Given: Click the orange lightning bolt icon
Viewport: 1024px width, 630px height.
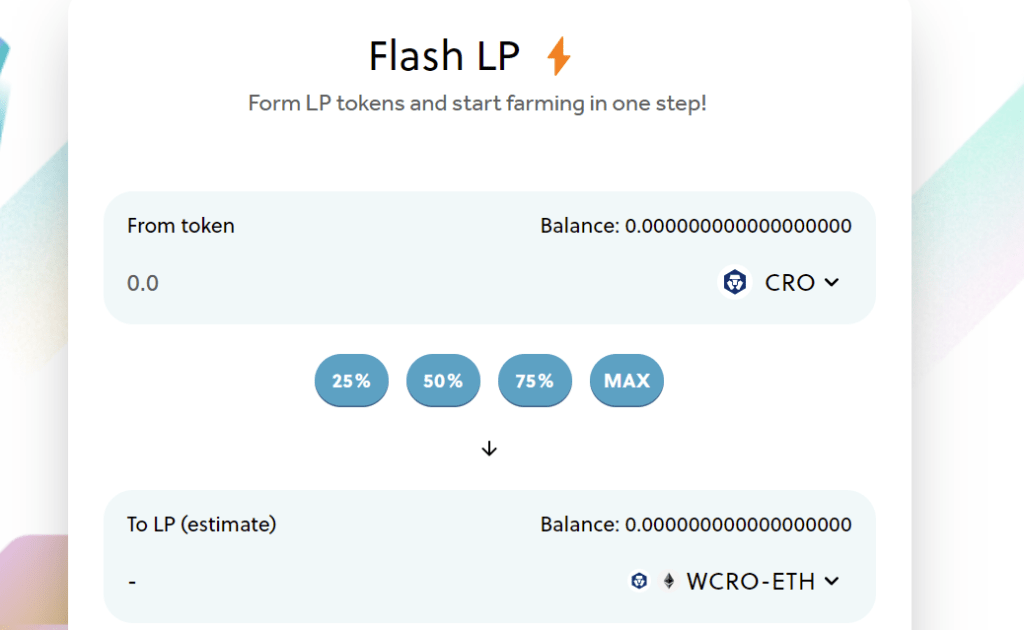Looking at the screenshot, I should 559,57.
